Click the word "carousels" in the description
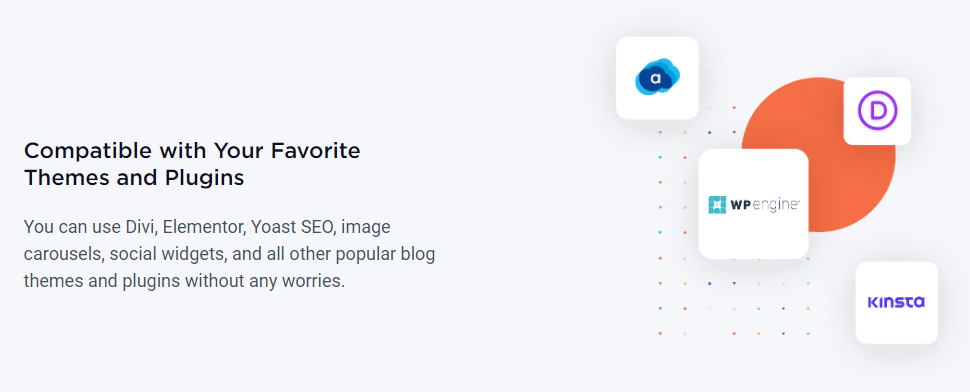This screenshot has width=970, height=392. click(58, 254)
